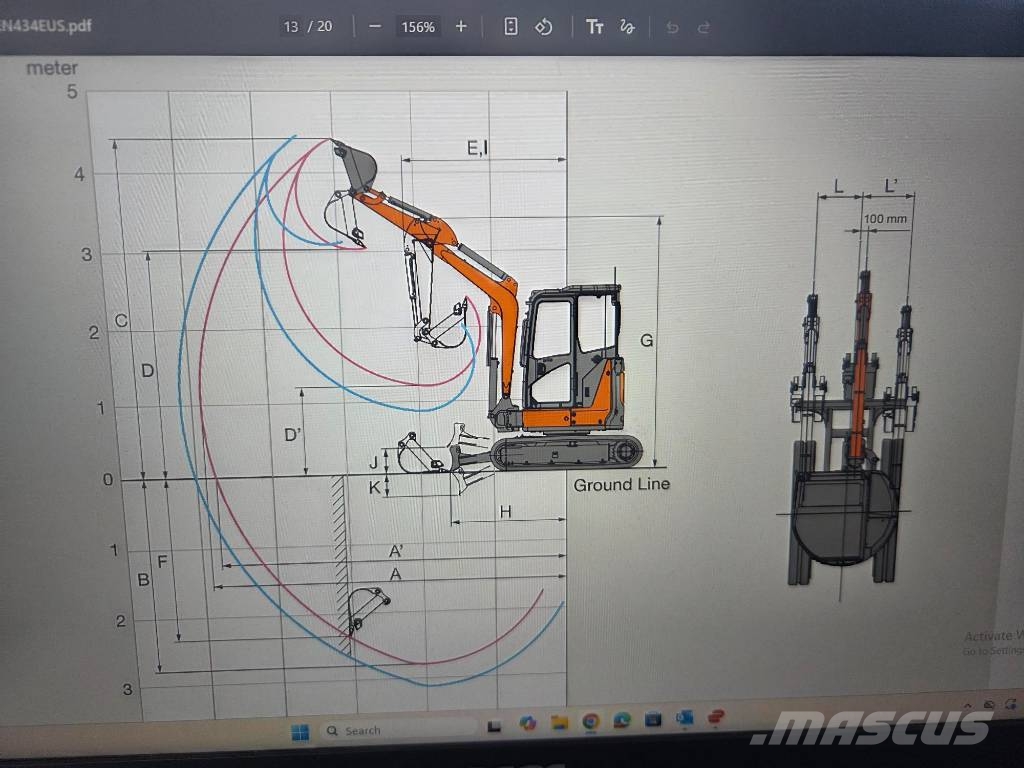
Task: Open Google Chrome from taskbar
Action: point(590,721)
